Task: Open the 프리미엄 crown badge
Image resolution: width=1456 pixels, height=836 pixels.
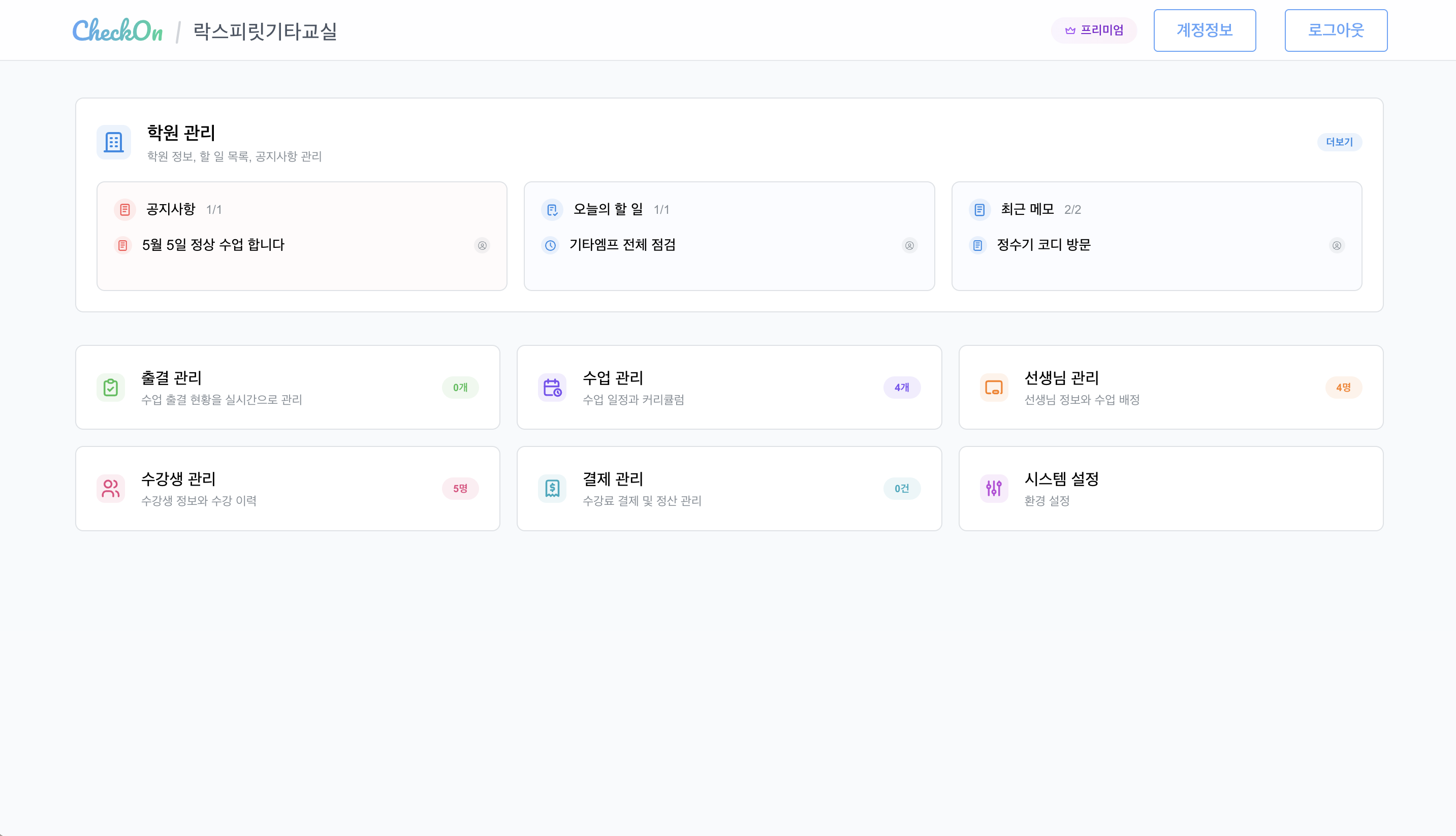Action: pyautogui.click(x=1093, y=30)
